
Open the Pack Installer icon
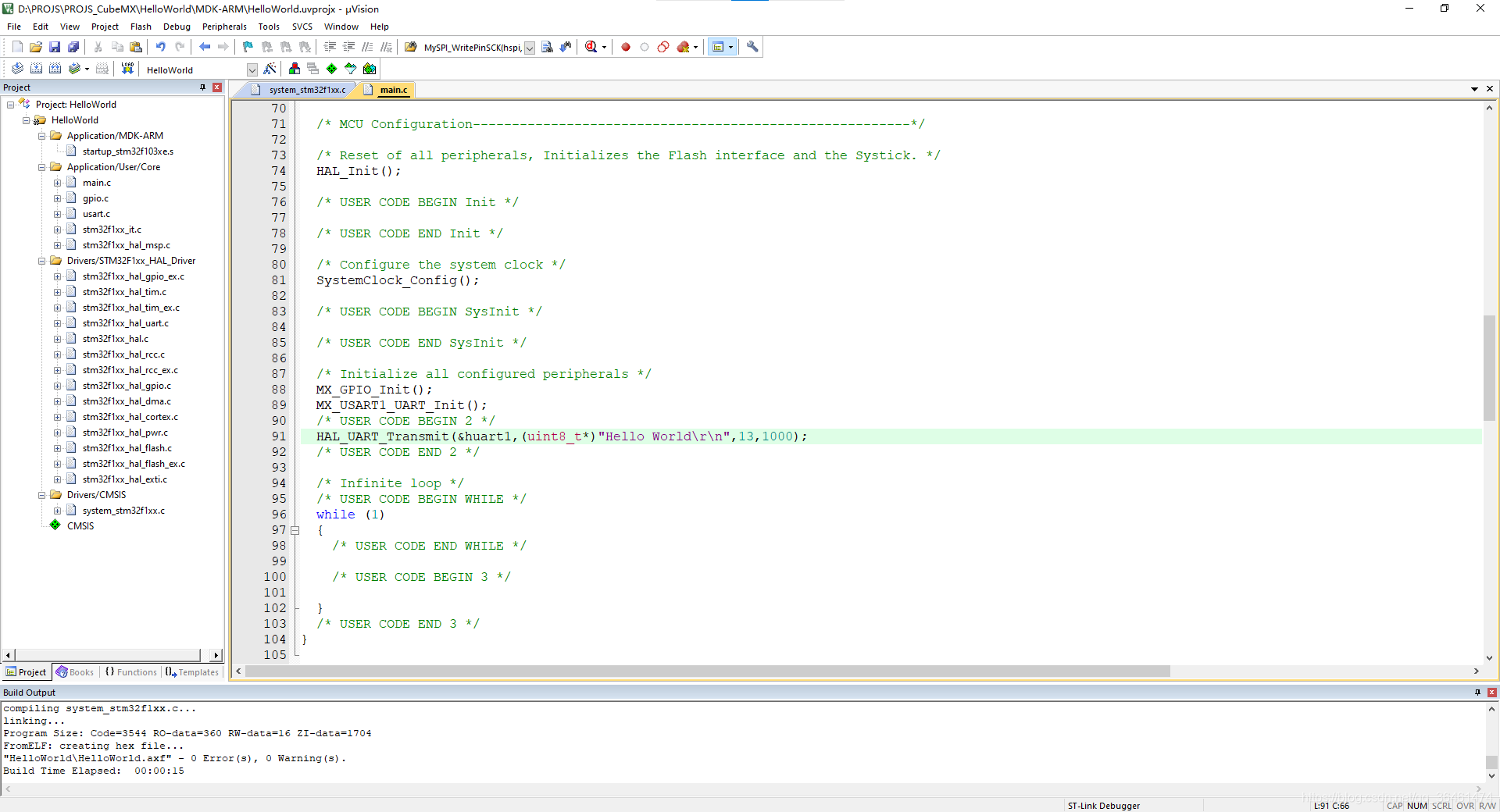370,69
